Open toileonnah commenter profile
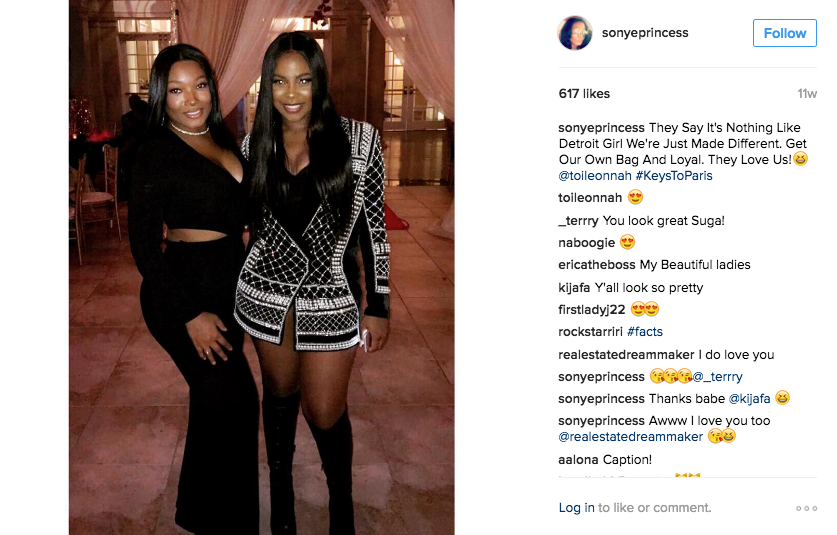 [590, 198]
